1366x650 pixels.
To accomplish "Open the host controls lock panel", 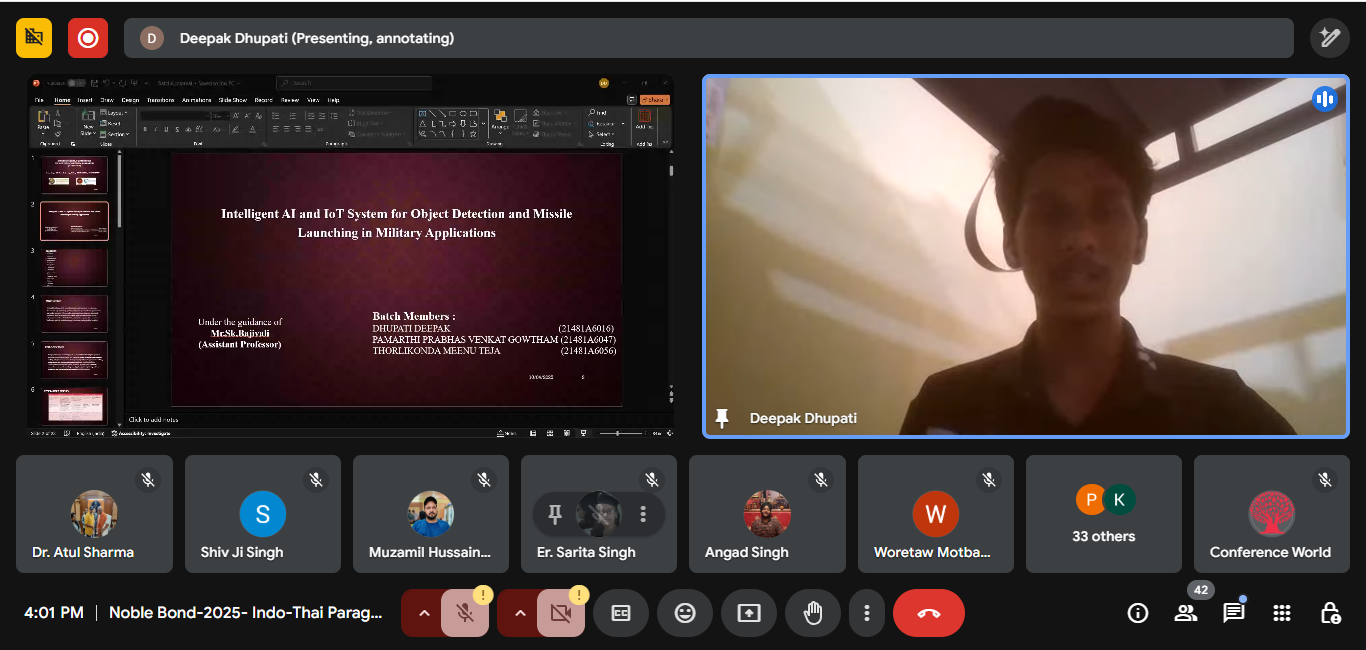I will [x=1329, y=612].
